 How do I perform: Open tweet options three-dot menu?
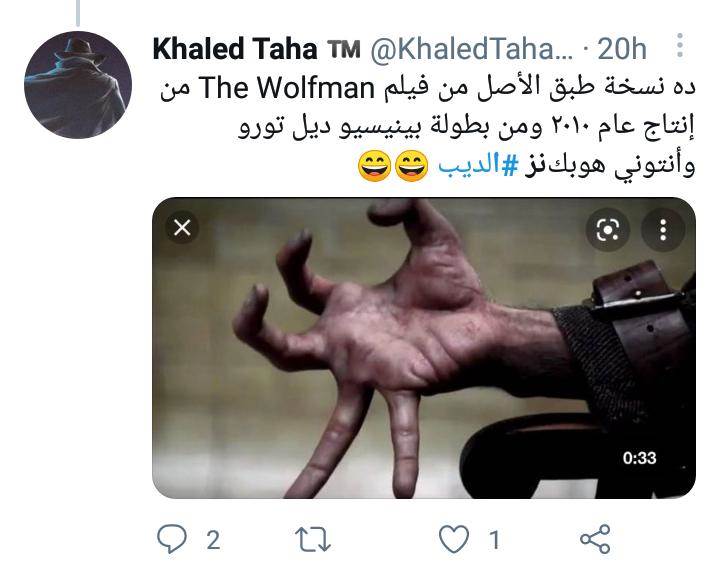point(680,45)
